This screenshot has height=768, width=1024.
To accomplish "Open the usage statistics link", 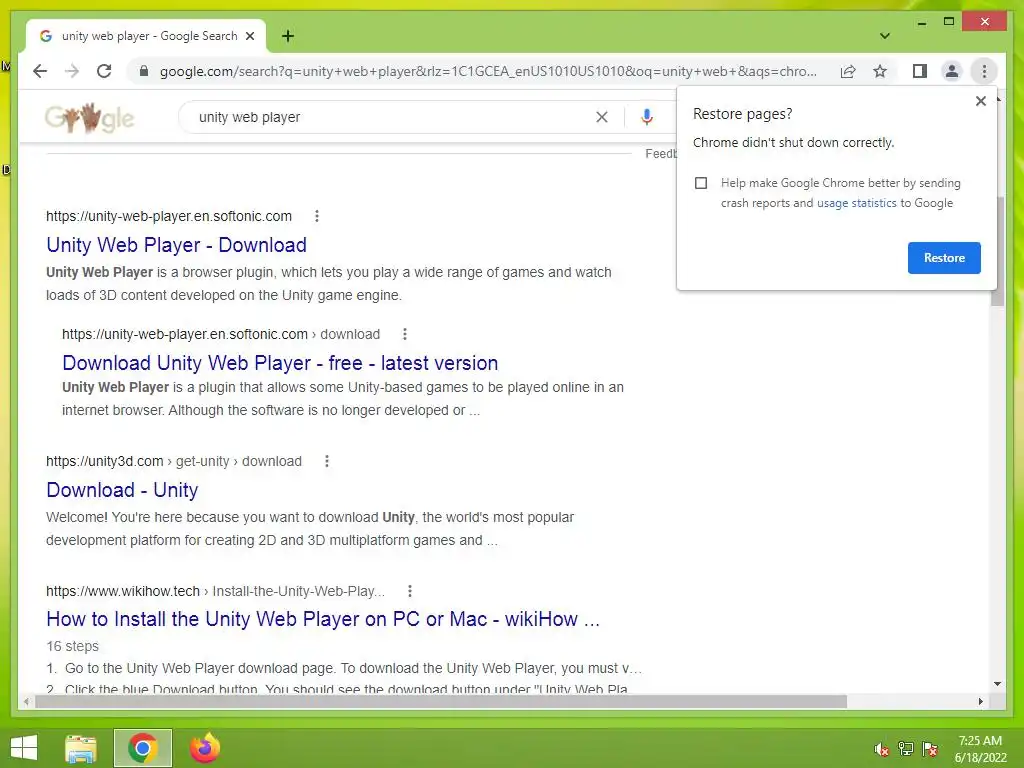I will click(x=856, y=203).
